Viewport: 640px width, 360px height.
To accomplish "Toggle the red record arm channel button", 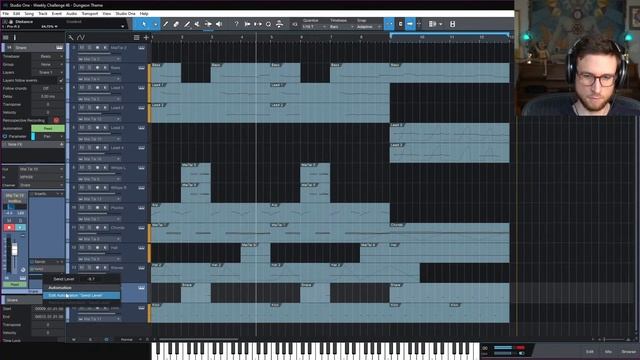I will click(9, 227).
